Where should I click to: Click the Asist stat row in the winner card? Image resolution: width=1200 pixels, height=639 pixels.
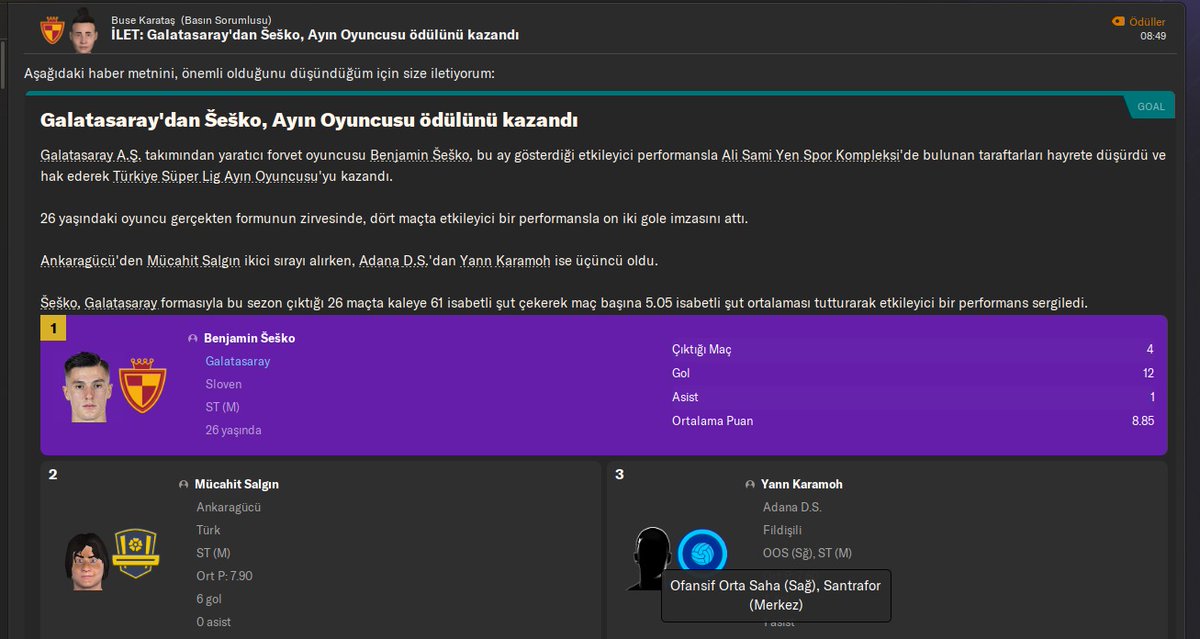point(913,397)
